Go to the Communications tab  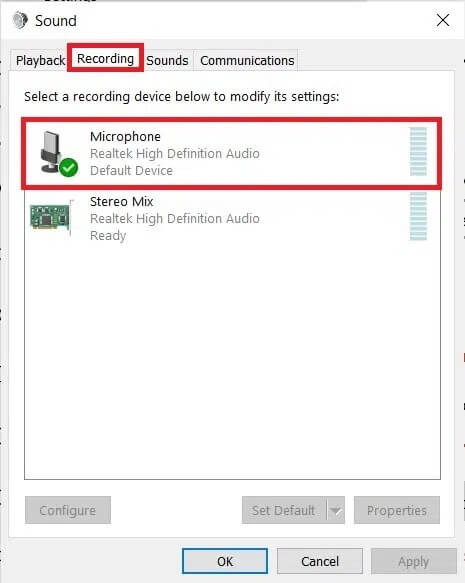click(x=247, y=60)
